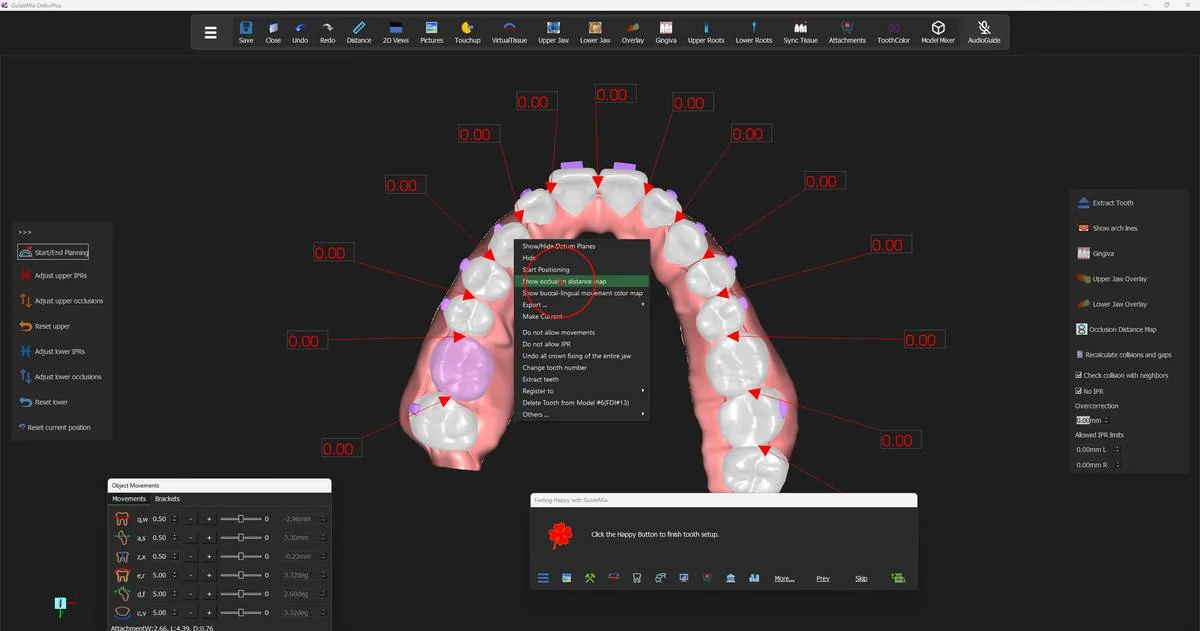The width and height of the screenshot is (1200, 631).
Task: Select the Distance measuring tool
Action: 359,32
